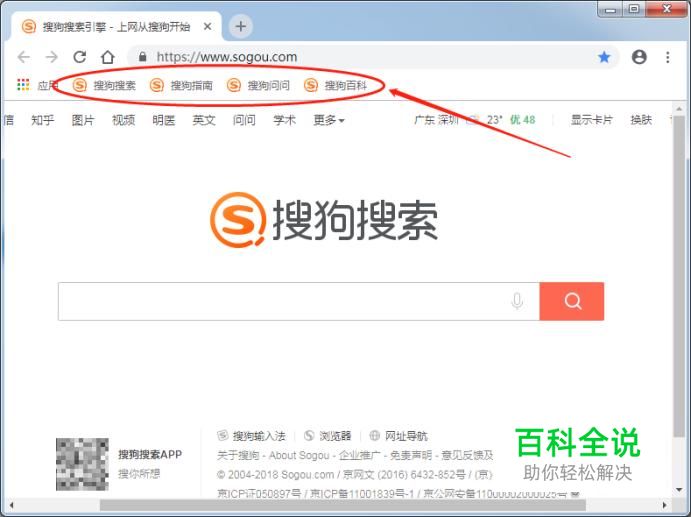691x517 pixels.
Task: Submit search with the orange magnifier button
Action: click(572, 301)
